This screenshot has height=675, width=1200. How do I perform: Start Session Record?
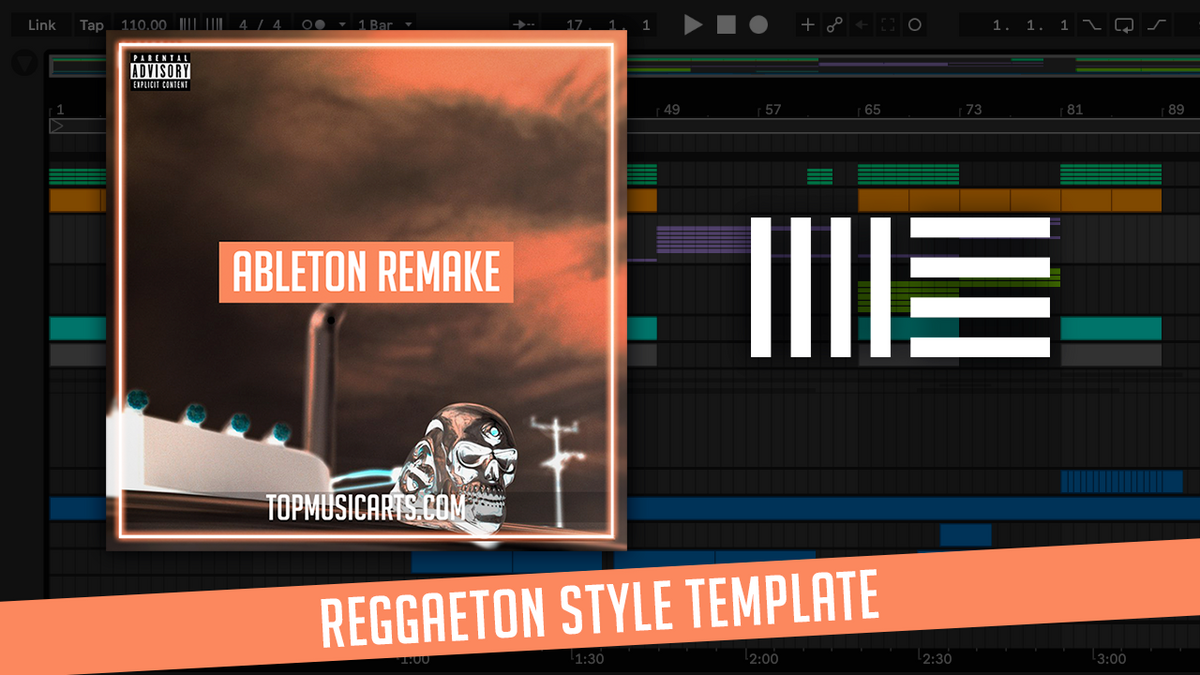click(x=915, y=24)
